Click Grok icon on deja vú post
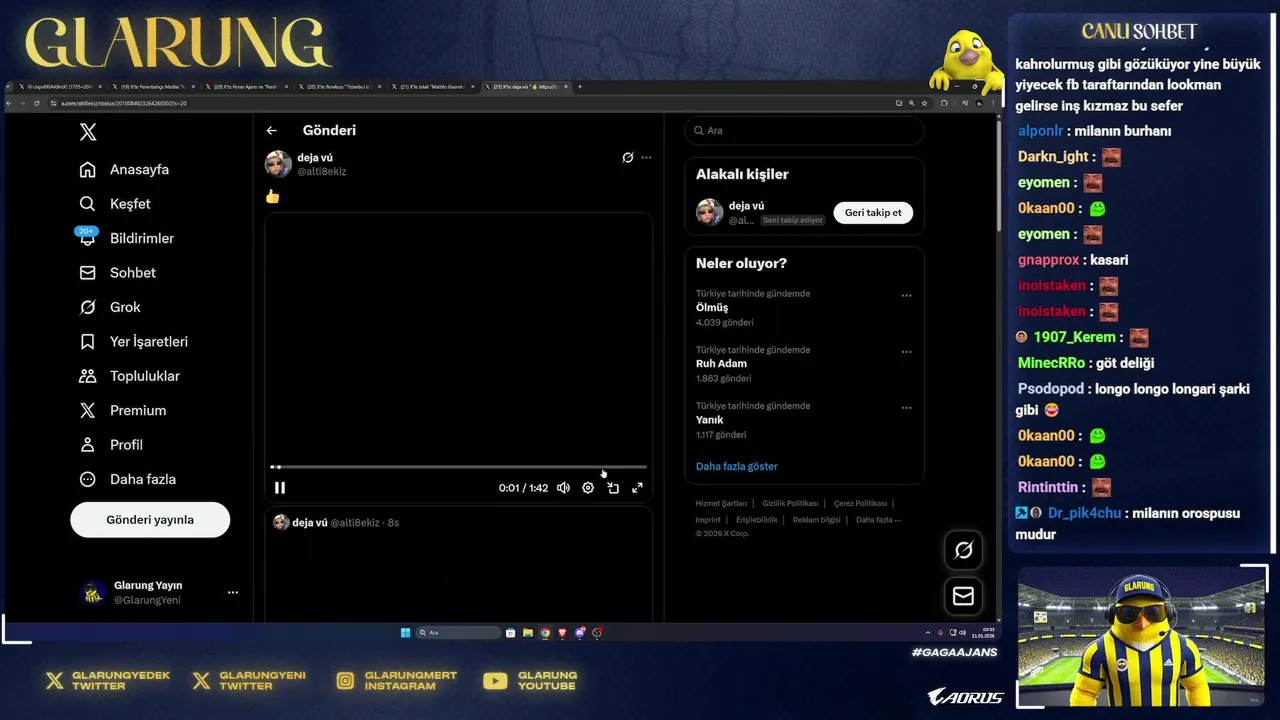The height and width of the screenshot is (720, 1280). point(628,157)
